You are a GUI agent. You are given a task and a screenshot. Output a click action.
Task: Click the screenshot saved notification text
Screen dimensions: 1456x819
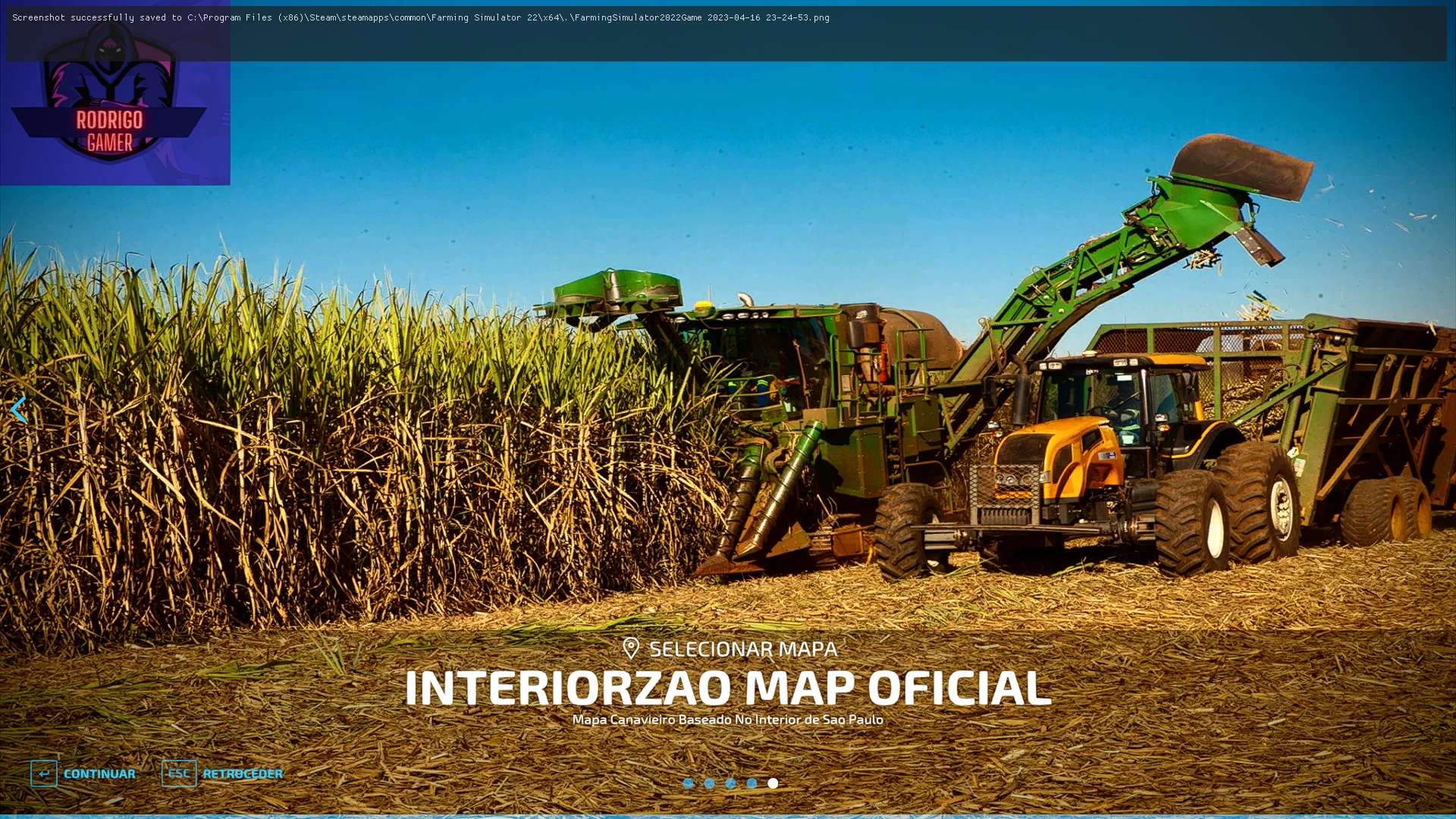[421, 17]
